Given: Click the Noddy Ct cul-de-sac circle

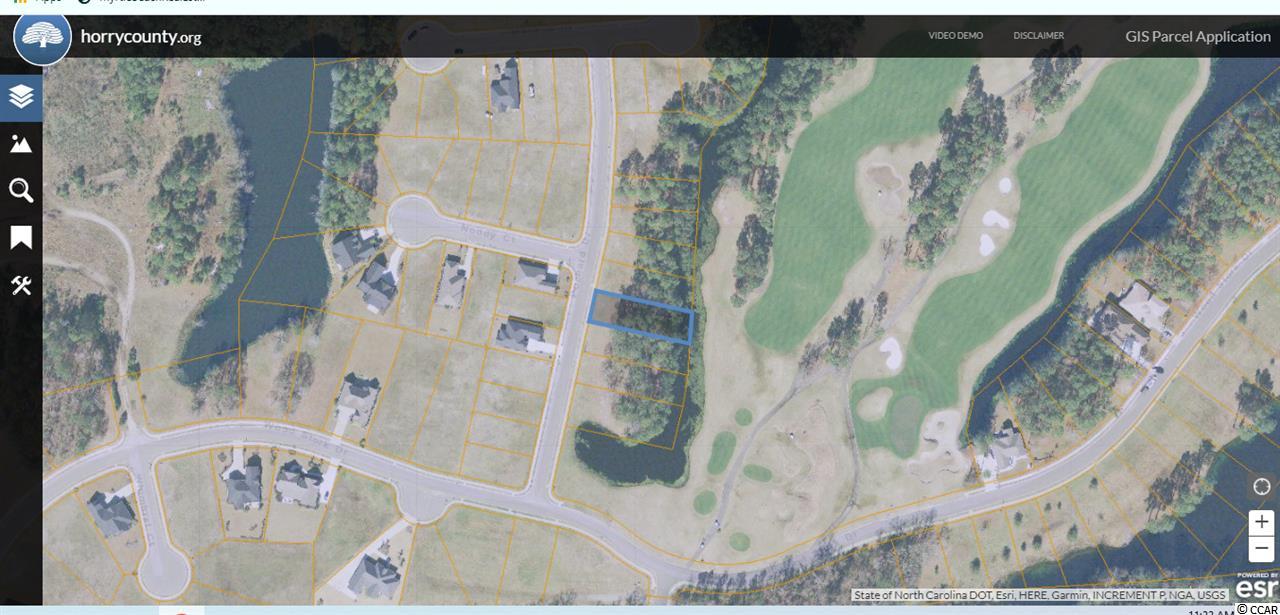Looking at the screenshot, I should click(415, 220).
